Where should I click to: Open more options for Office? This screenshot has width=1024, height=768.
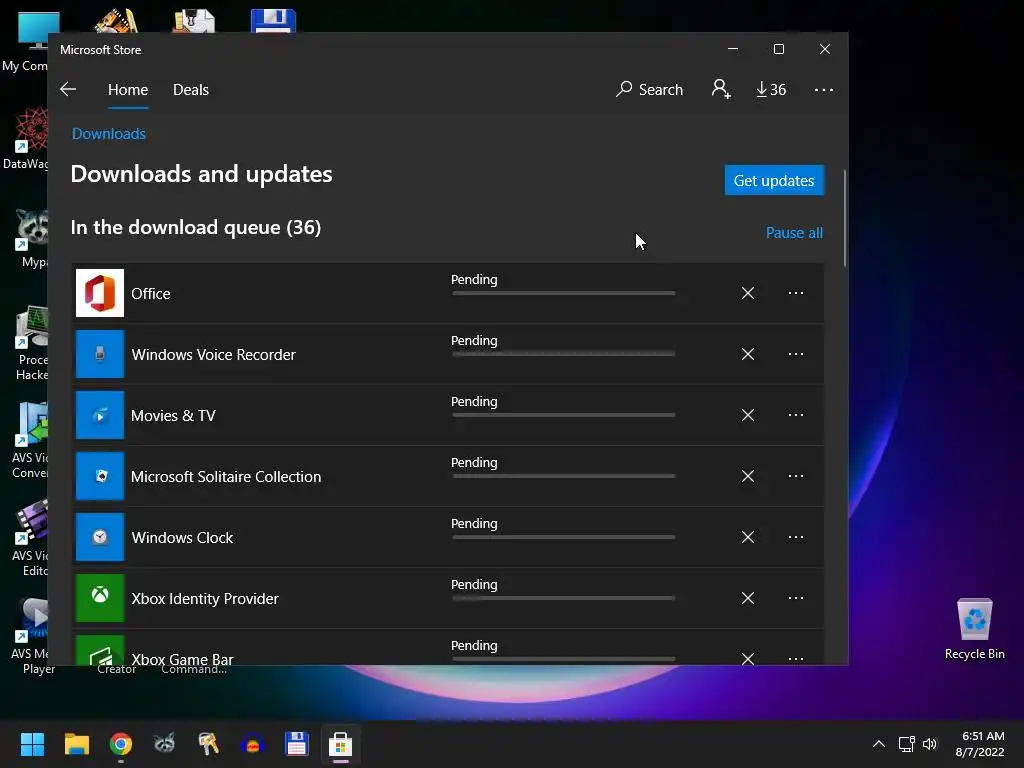point(795,293)
